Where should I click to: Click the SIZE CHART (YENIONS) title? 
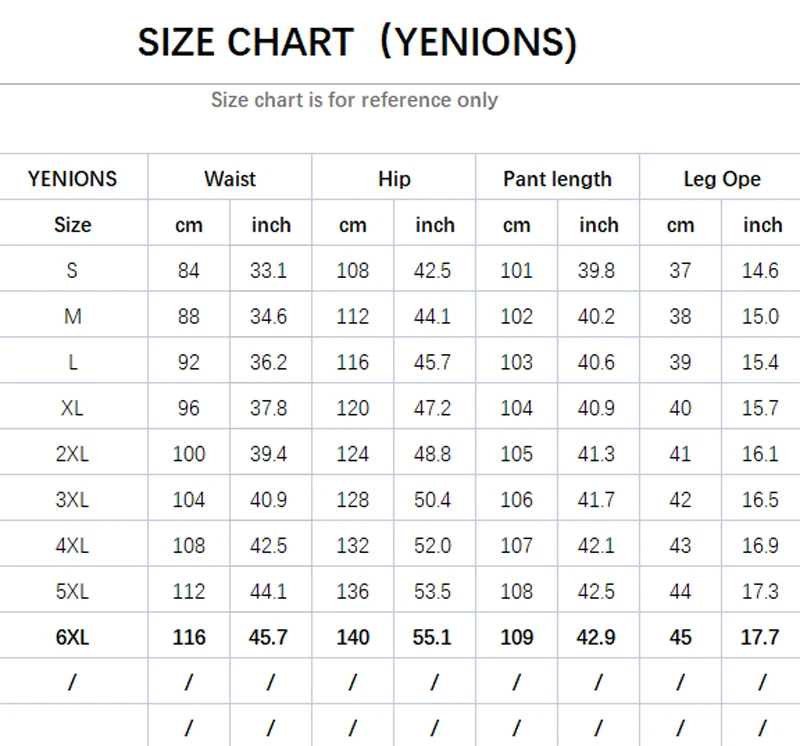[357, 42]
